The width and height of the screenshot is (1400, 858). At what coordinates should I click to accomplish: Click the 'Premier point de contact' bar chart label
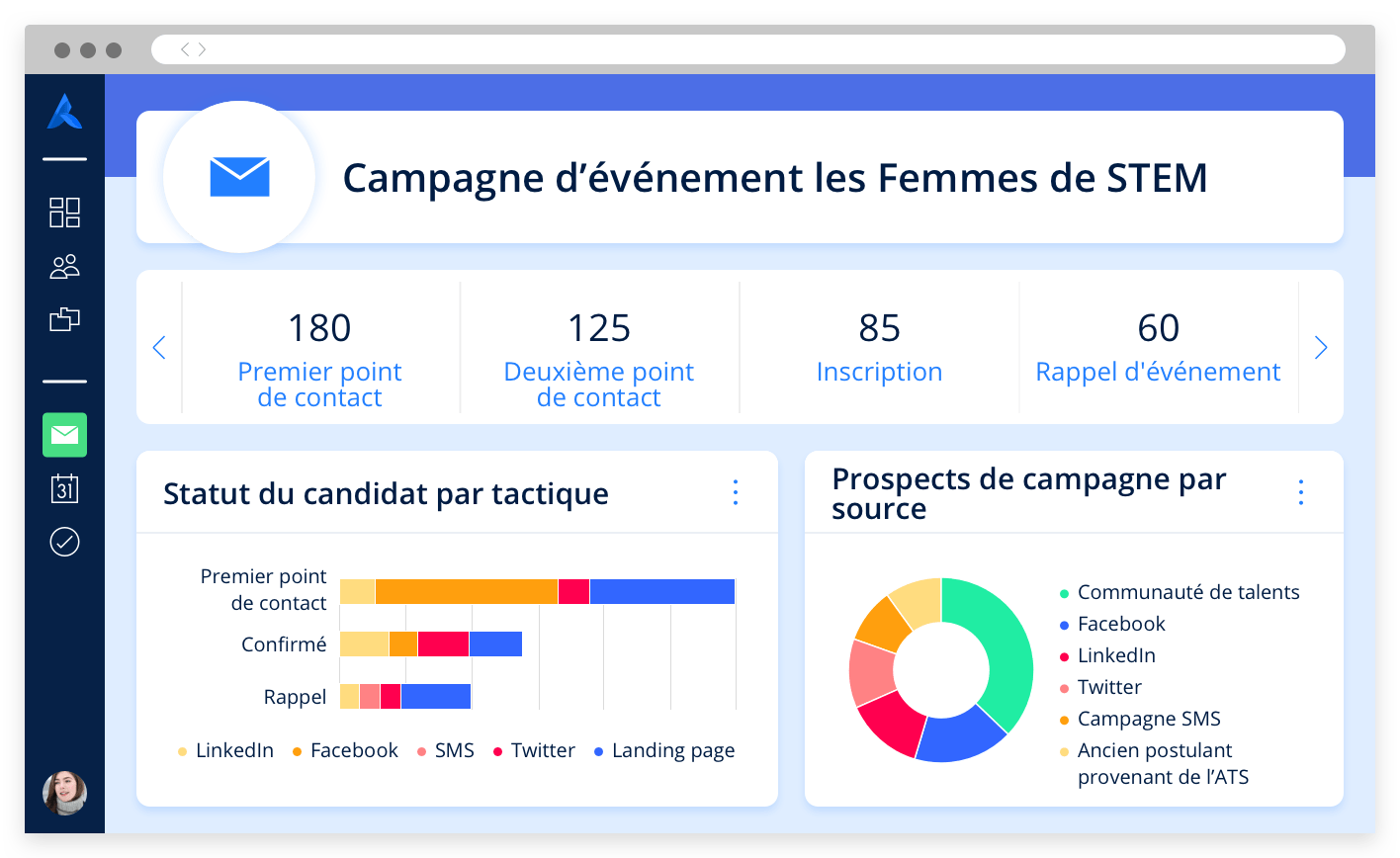pyautogui.click(x=263, y=590)
